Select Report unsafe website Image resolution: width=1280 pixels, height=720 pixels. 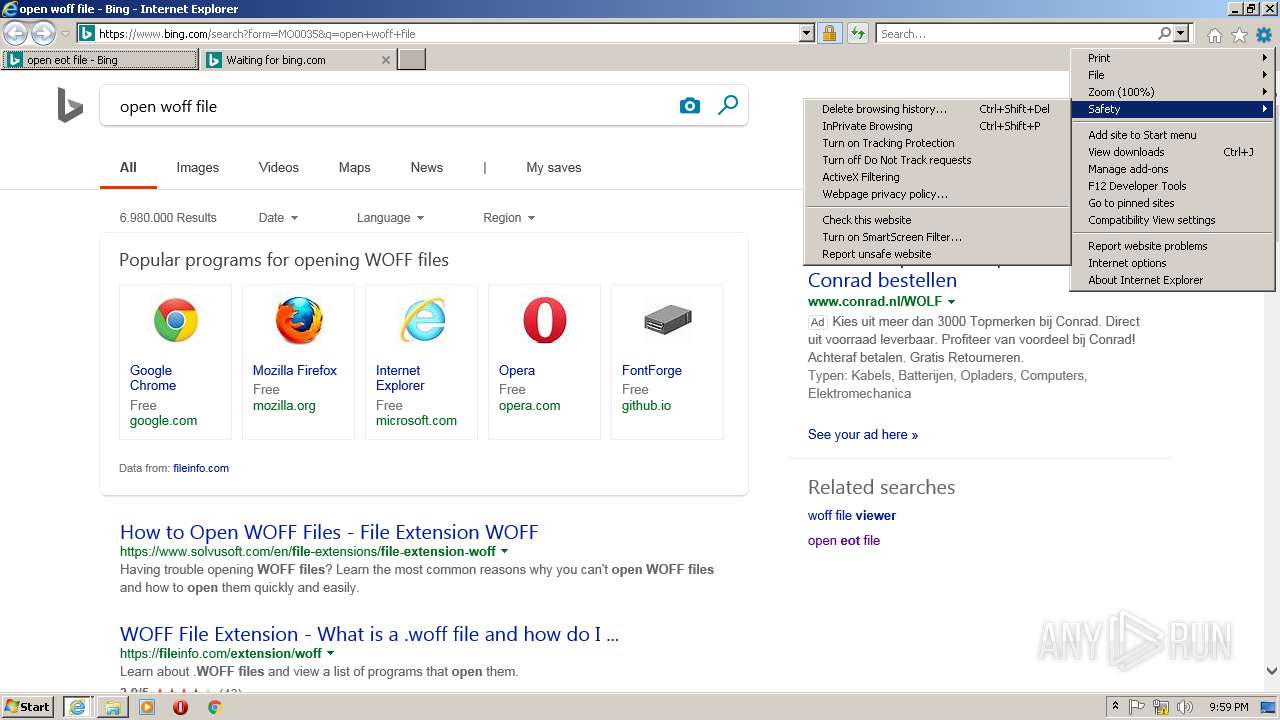[937, 254]
